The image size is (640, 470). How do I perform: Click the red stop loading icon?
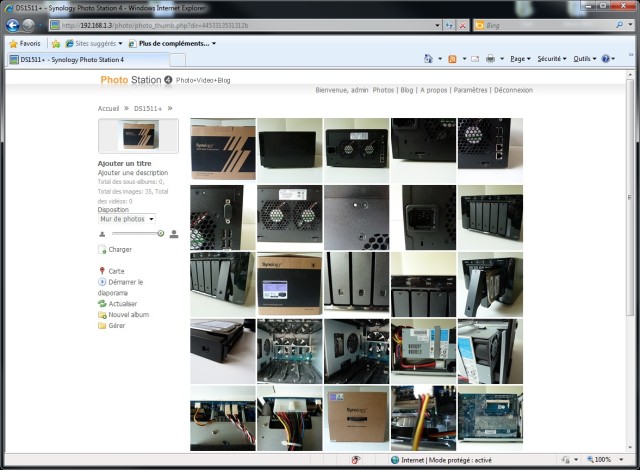462,25
